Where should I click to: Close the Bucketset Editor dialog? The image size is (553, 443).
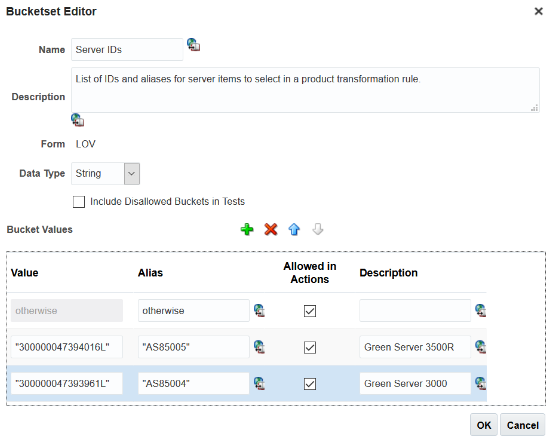click(539, 11)
